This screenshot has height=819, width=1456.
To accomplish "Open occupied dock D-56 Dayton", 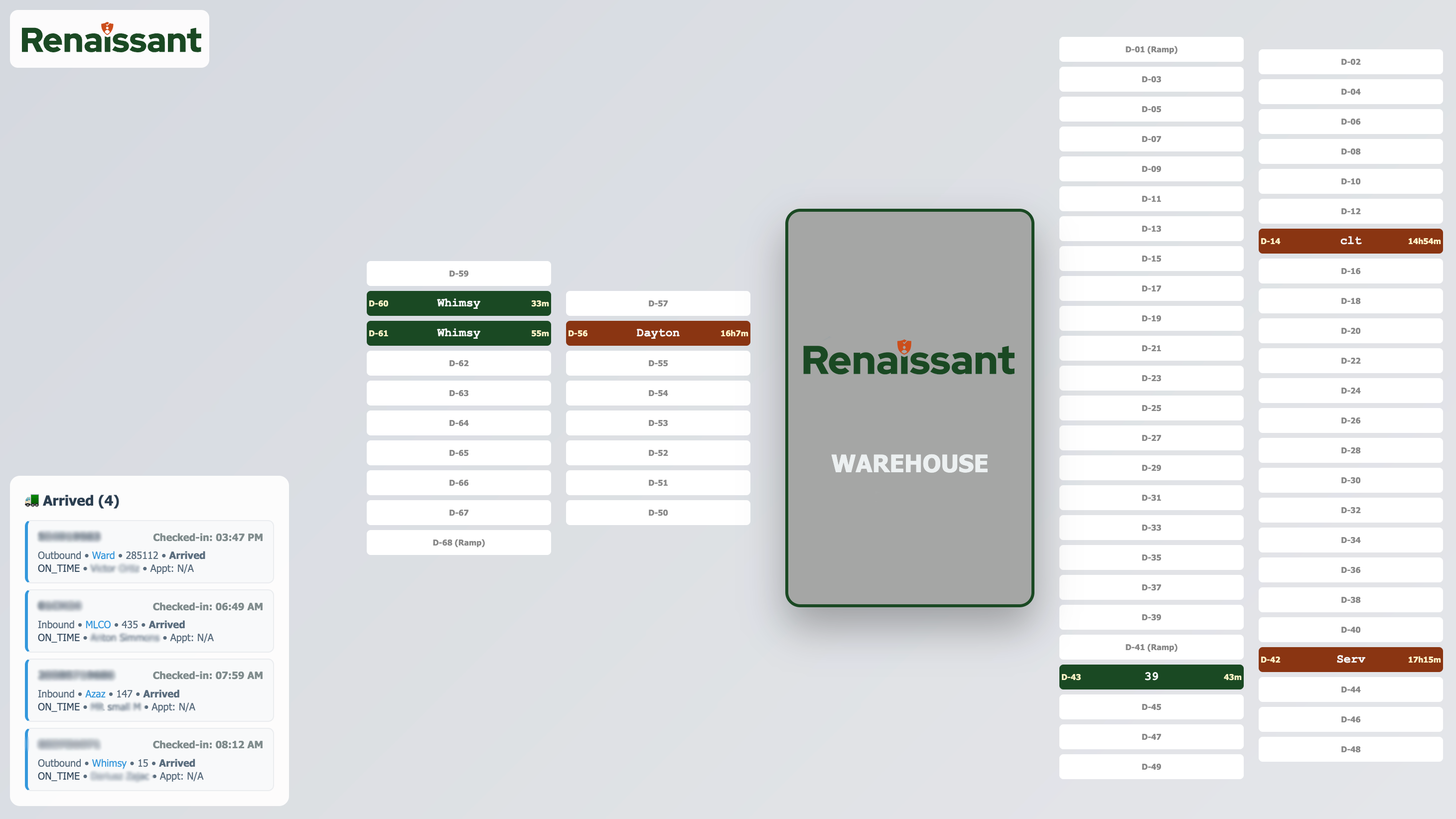I will click(x=658, y=333).
